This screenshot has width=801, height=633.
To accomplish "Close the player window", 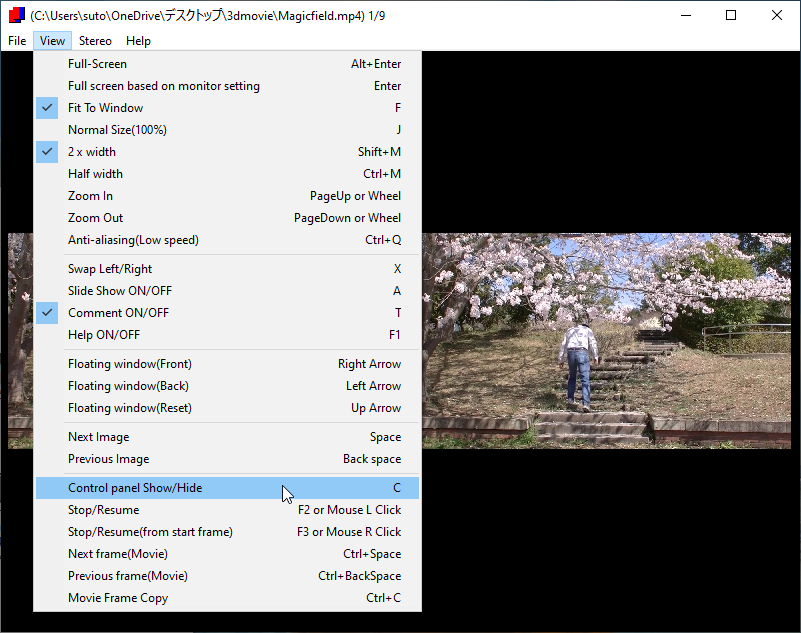I will 776,15.
